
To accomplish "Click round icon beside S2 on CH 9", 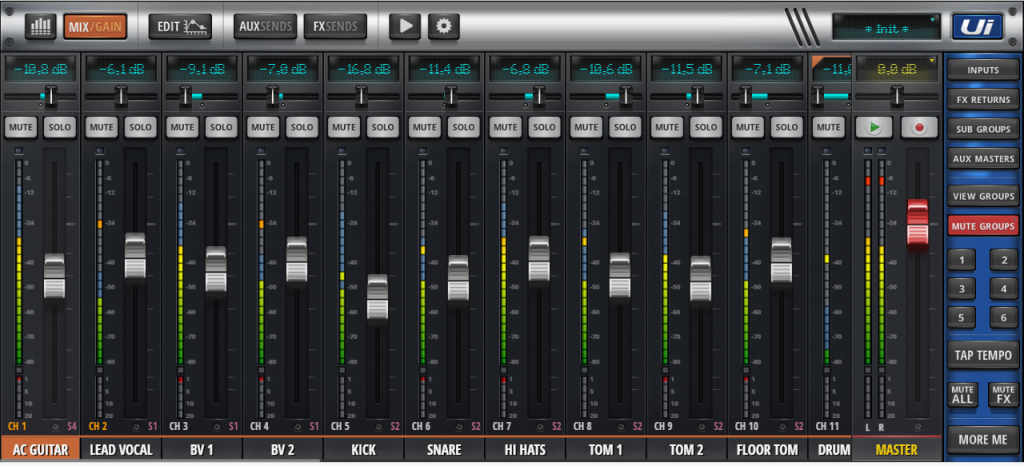I will (x=702, y=427).
